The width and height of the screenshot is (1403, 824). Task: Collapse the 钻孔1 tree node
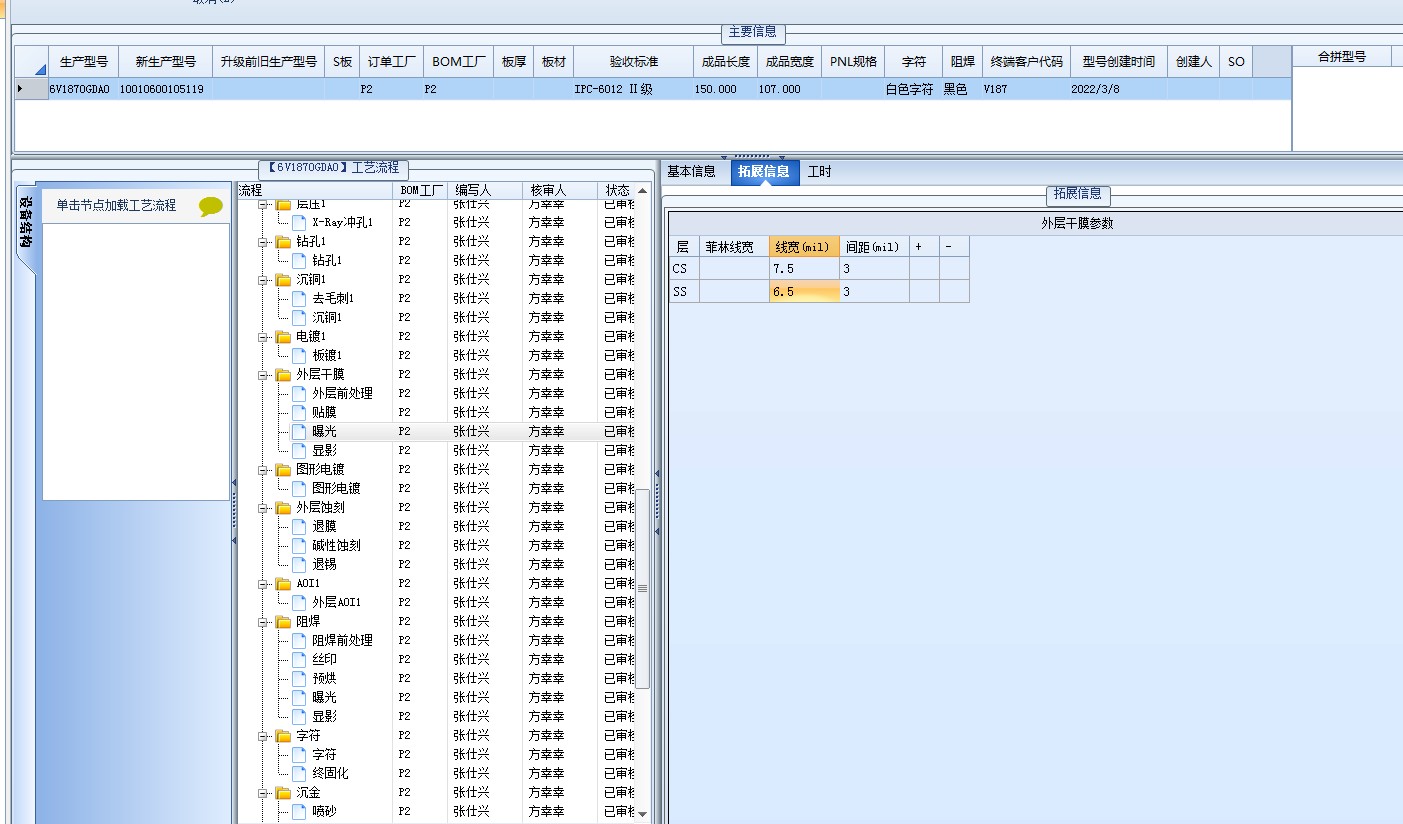[264, 242]
